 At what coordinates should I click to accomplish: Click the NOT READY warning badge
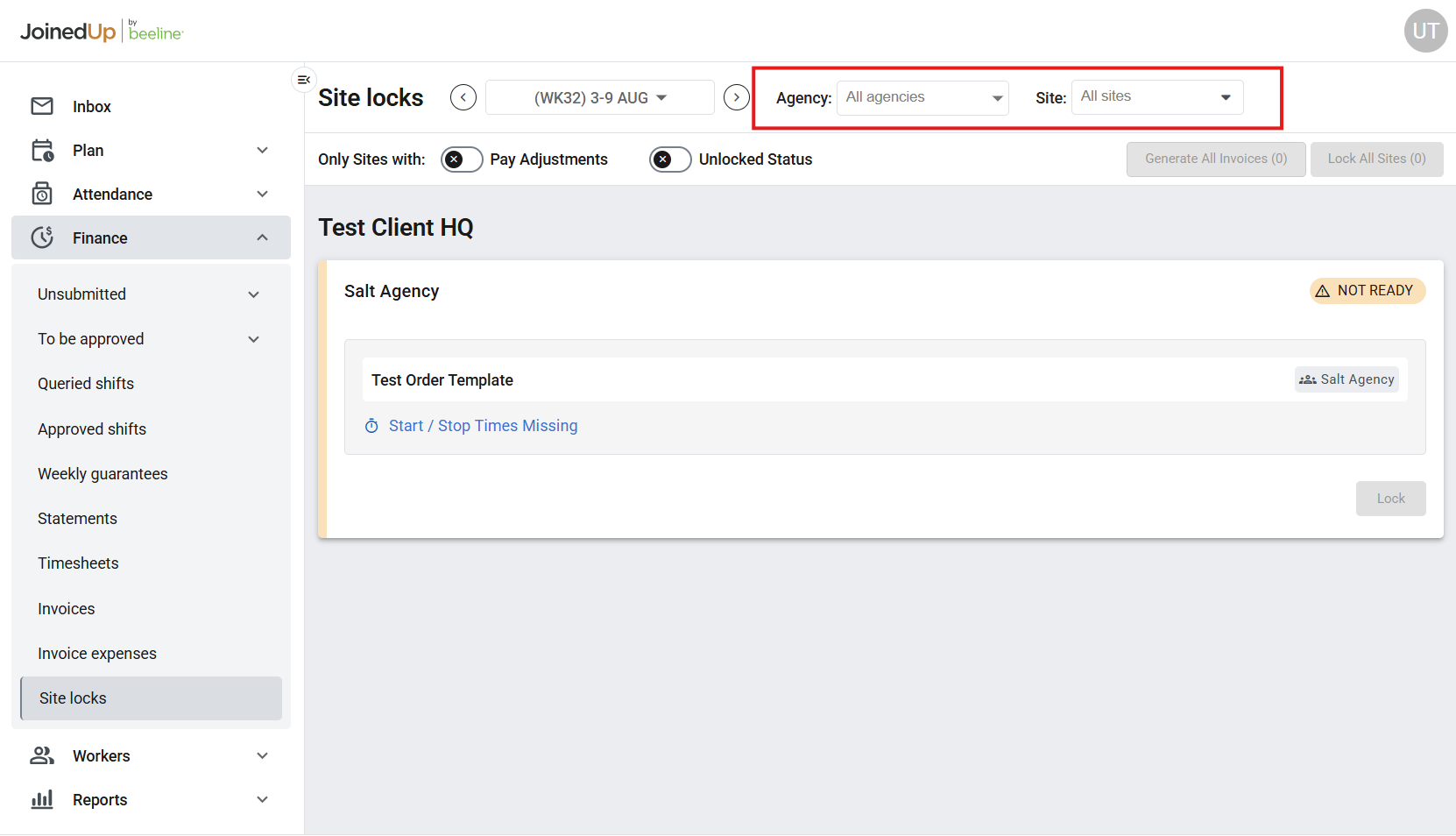[1368, 291]
